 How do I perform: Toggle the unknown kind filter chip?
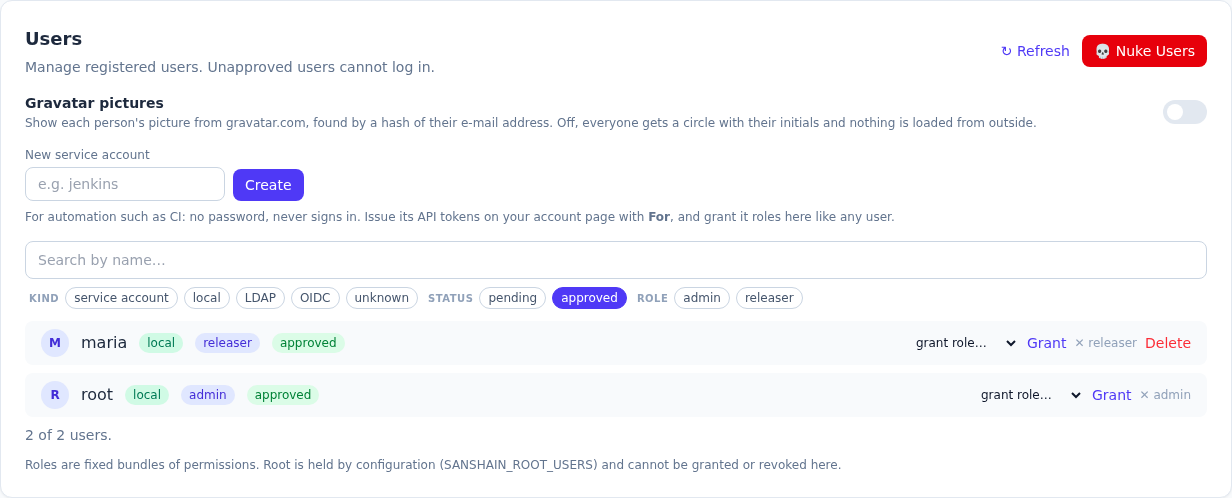click(x=382, y=298)
